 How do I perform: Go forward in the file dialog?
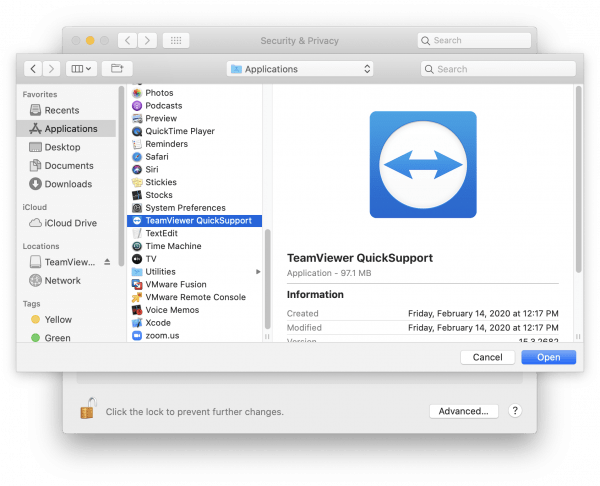click(x=51, y=69)
